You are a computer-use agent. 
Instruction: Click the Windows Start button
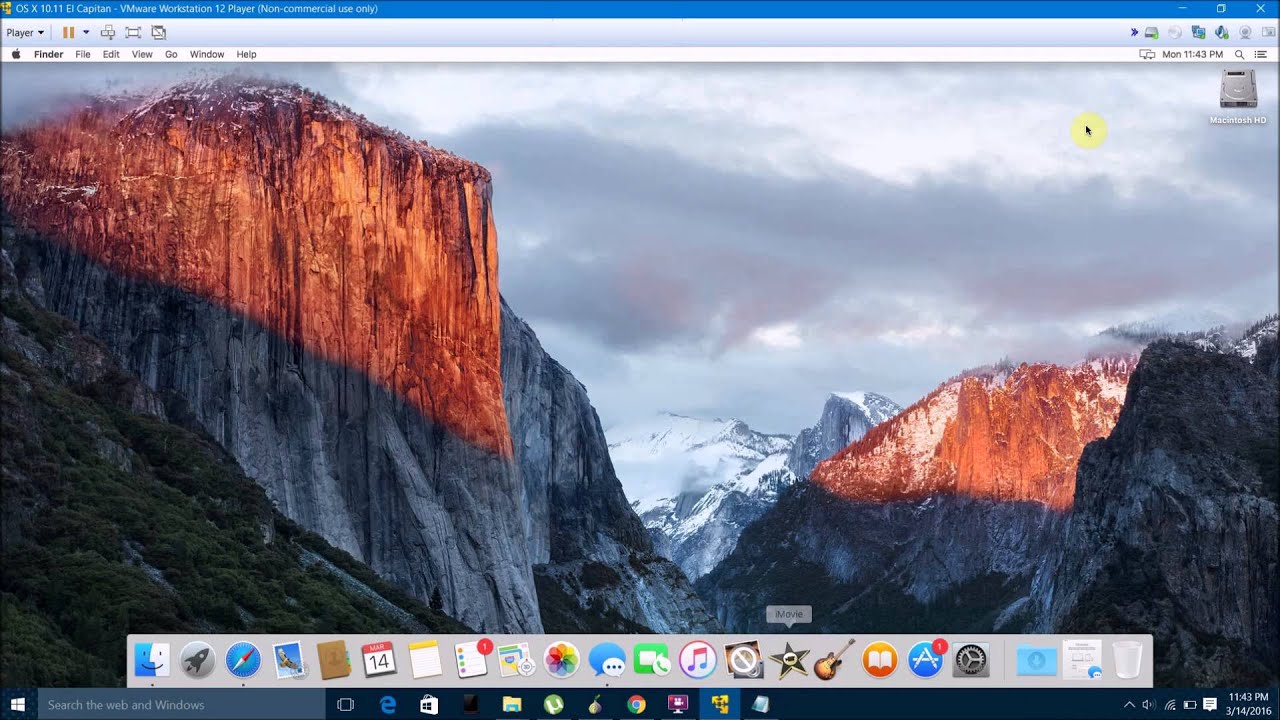click(x=17, y=705)
